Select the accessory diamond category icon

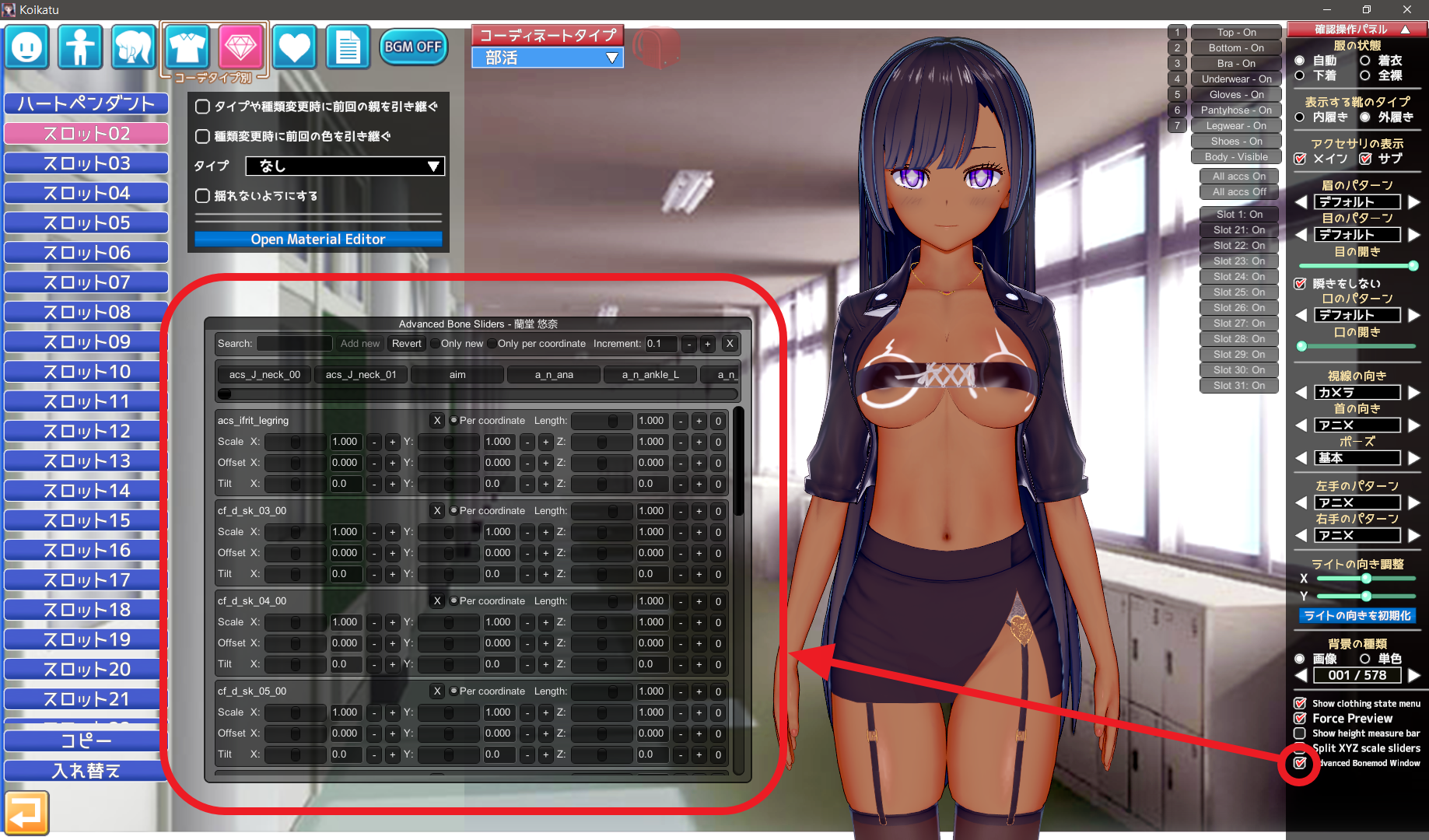[x=240, y=47]
